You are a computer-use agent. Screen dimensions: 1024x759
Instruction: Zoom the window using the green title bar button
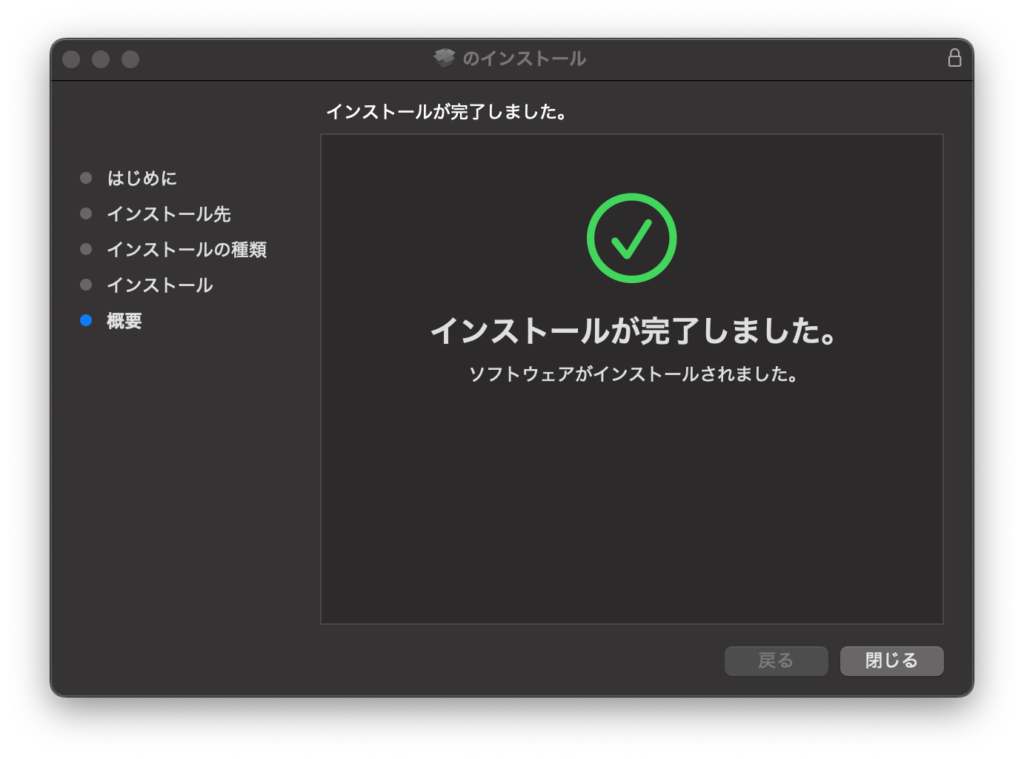point(131,59)
